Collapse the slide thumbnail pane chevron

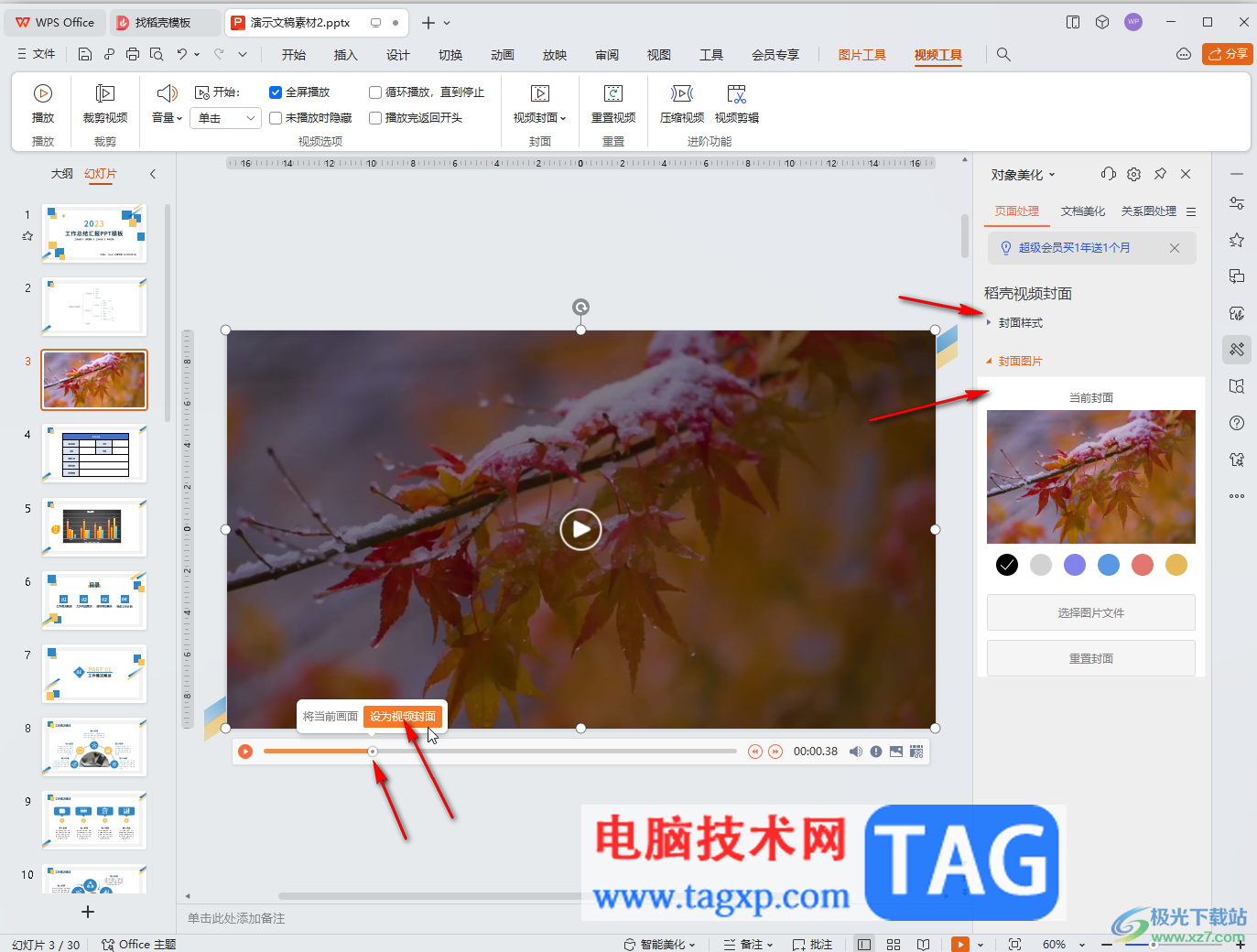pyautogui.click(x=153, y=174)
